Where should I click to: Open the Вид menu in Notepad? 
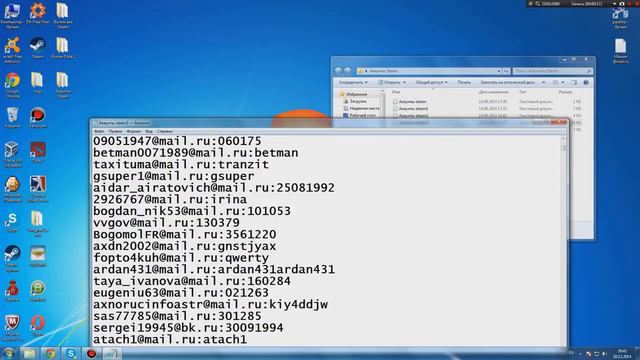(x=149, y=131)
